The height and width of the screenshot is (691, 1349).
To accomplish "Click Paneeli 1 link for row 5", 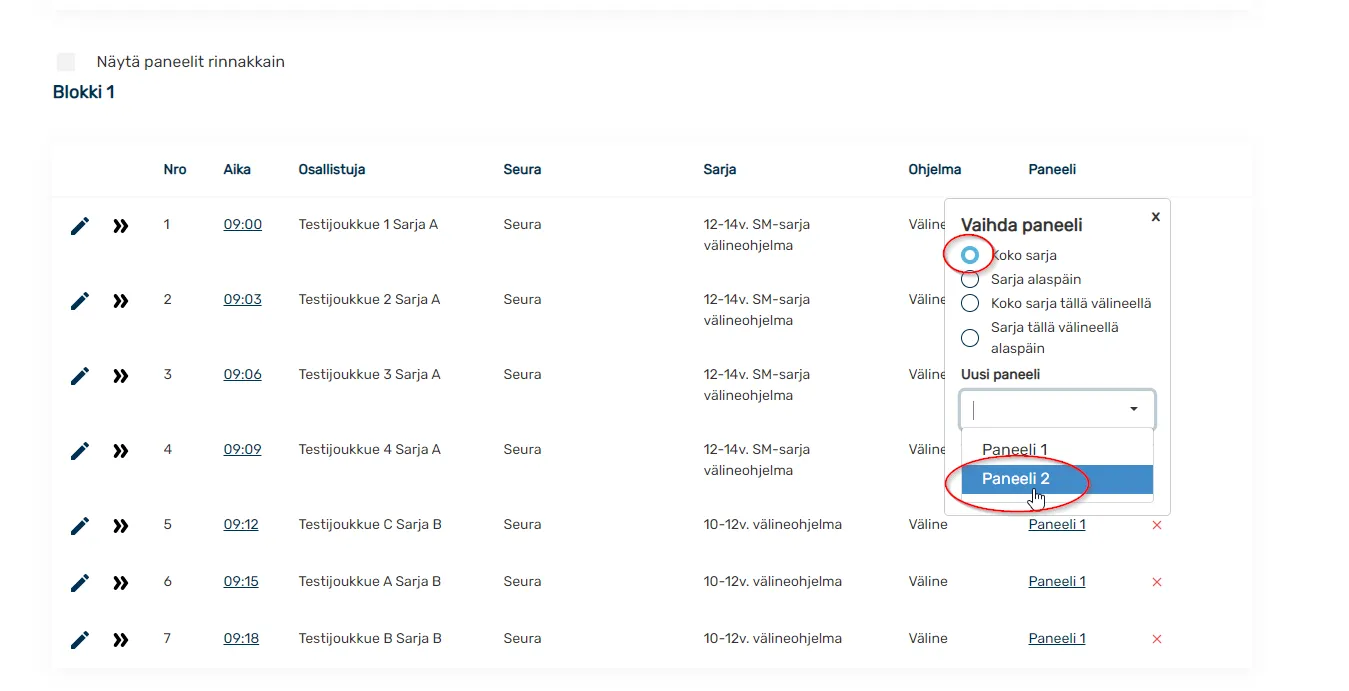I will [x=1057, y=524].
